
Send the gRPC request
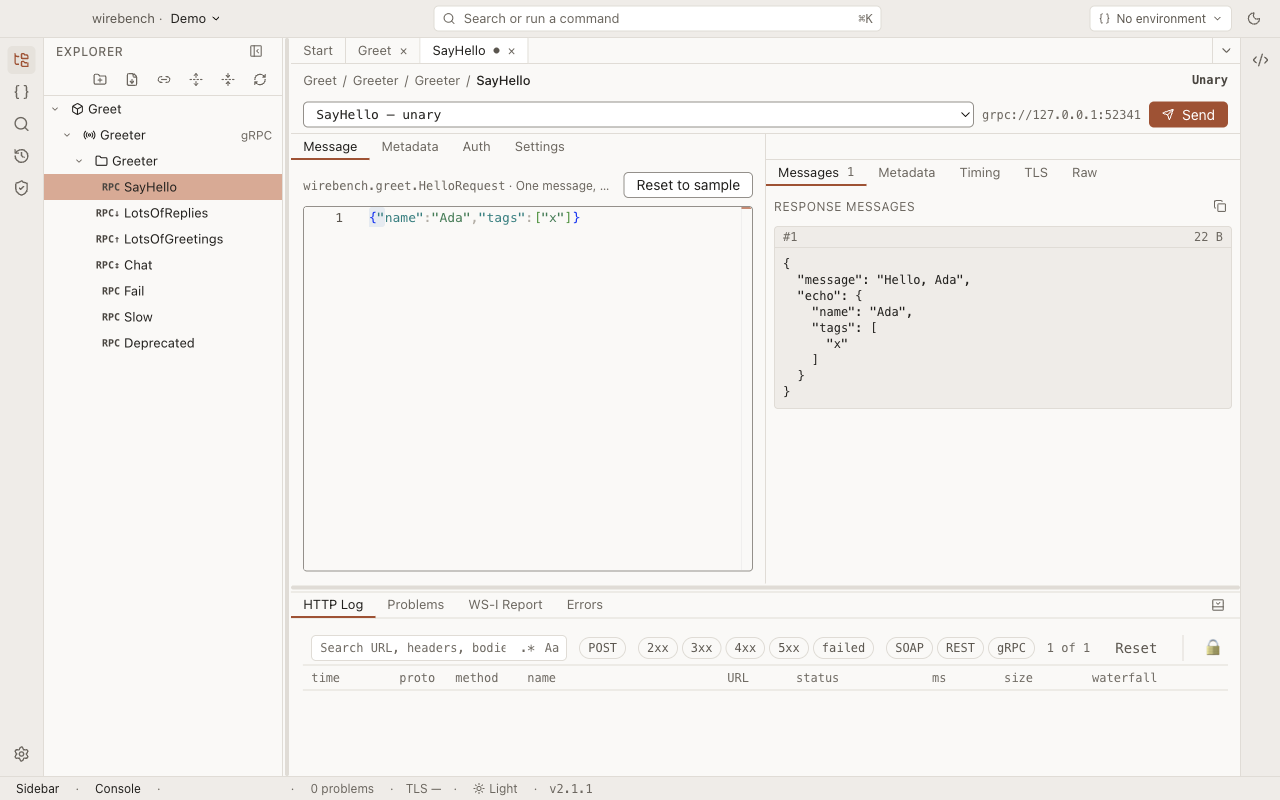(1188, 114)
